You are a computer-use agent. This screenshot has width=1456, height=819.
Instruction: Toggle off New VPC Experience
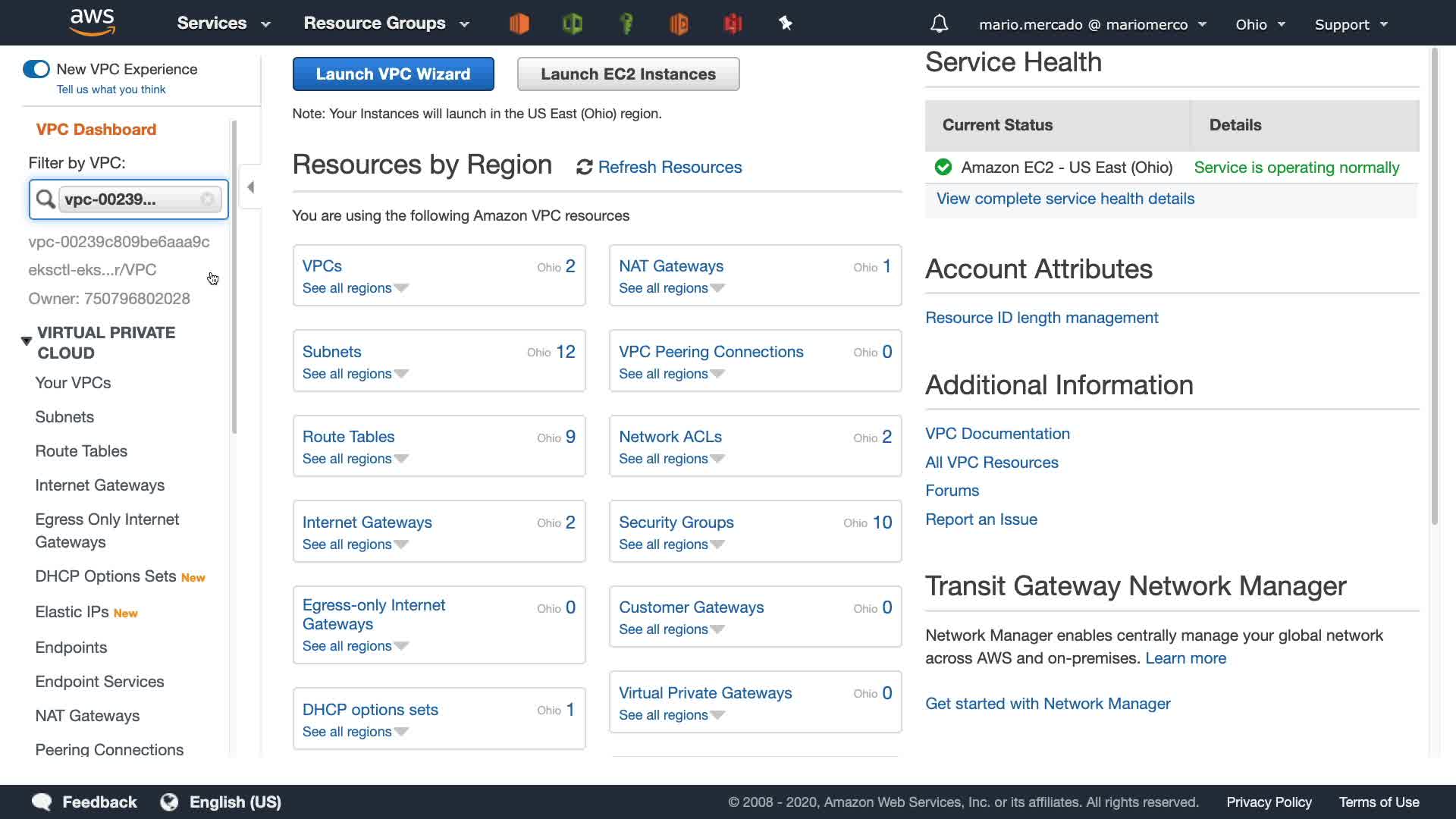(x=36, y=69)
